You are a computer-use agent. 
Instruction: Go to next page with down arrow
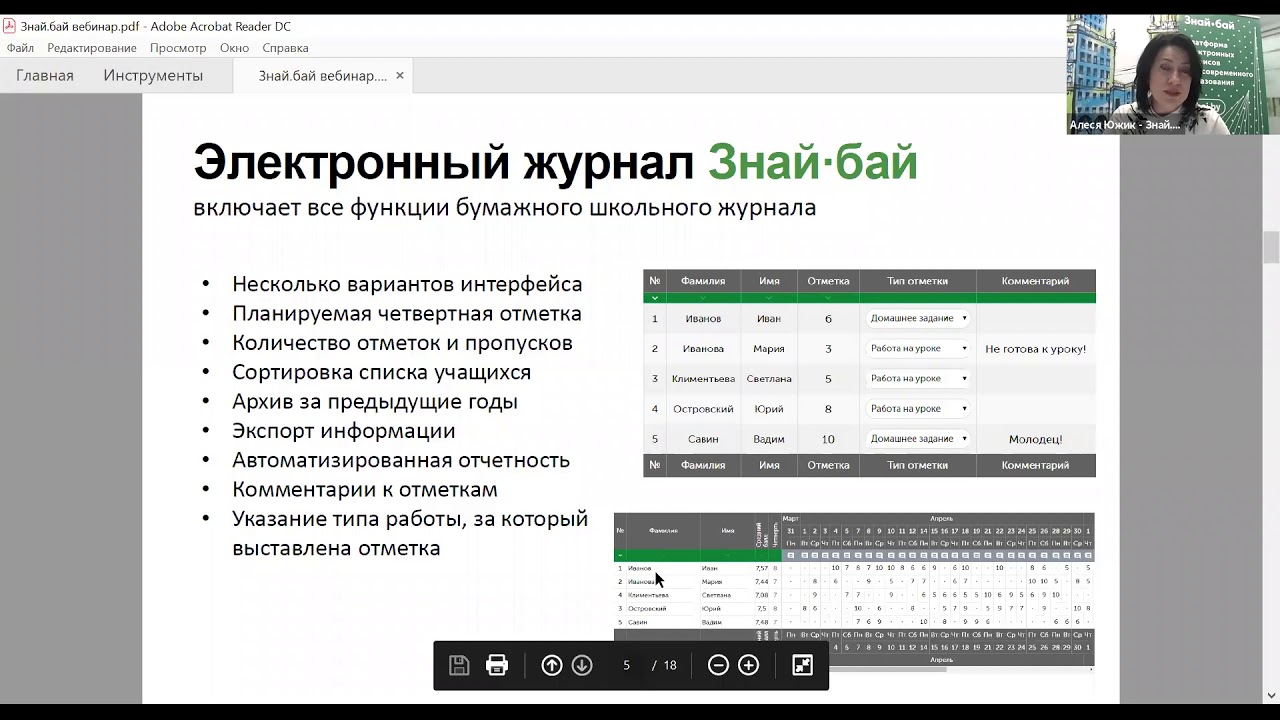coord(582,665)
